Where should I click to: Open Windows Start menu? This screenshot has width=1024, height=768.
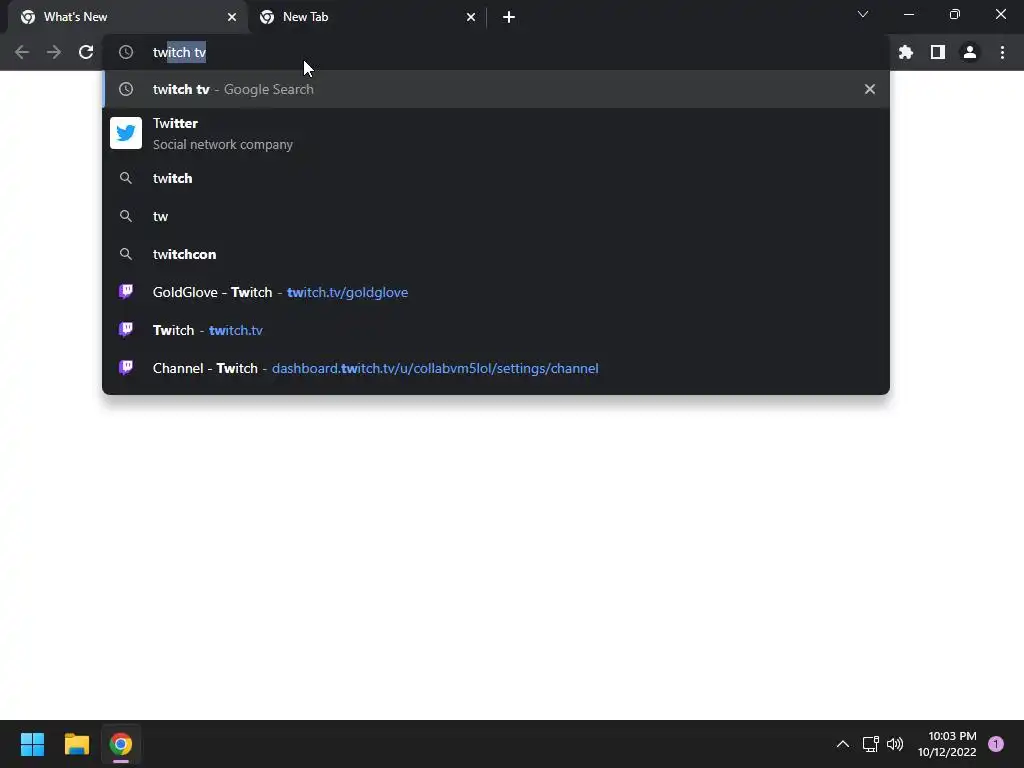coord(32,744)
